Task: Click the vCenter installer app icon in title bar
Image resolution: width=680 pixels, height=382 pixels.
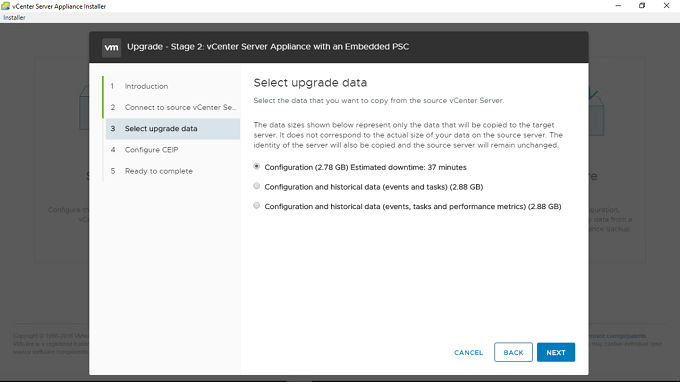Action: click(x=5, y=6)
